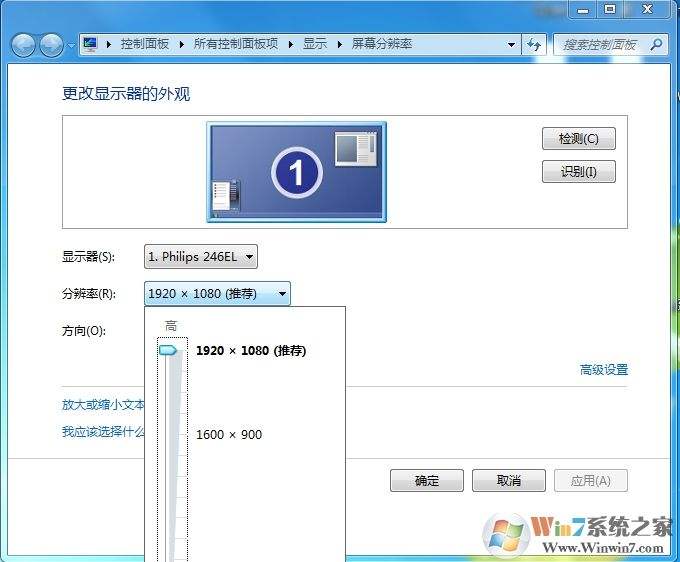The height and width of the screenshot is (562, 680).
Task: Select monitor 1 preview thumbnail
Action: 296,172
